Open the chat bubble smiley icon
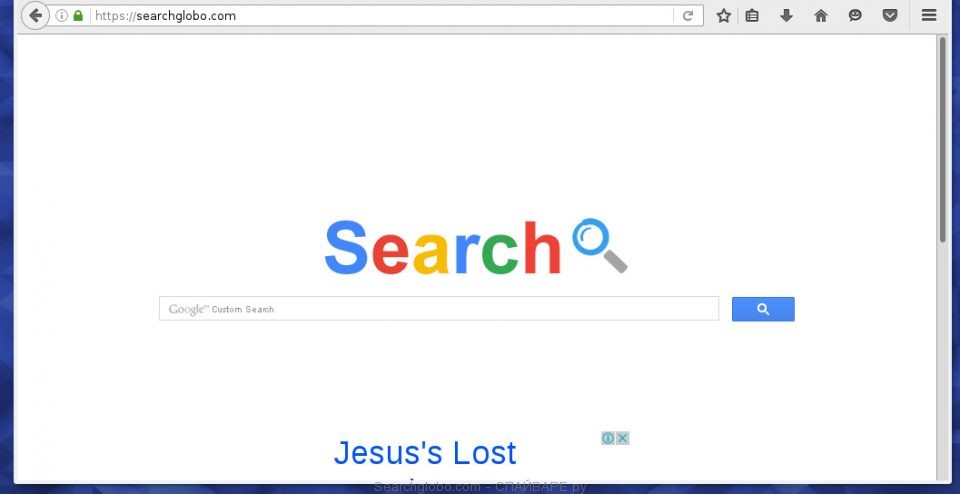Viewport: 960px width, 494px height. [x=855, y=16]
